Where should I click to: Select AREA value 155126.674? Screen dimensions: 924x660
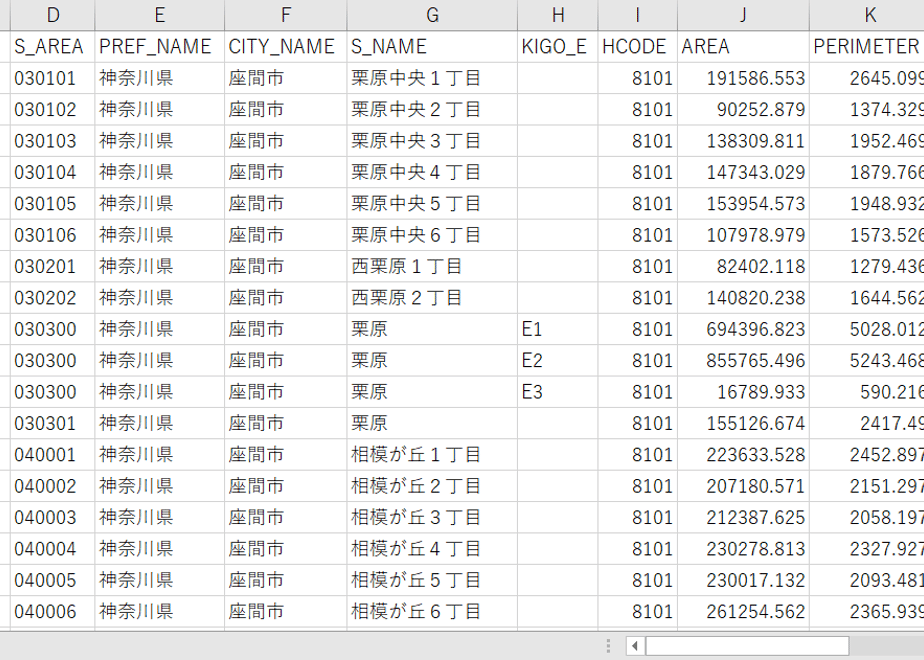pos(744,423)
